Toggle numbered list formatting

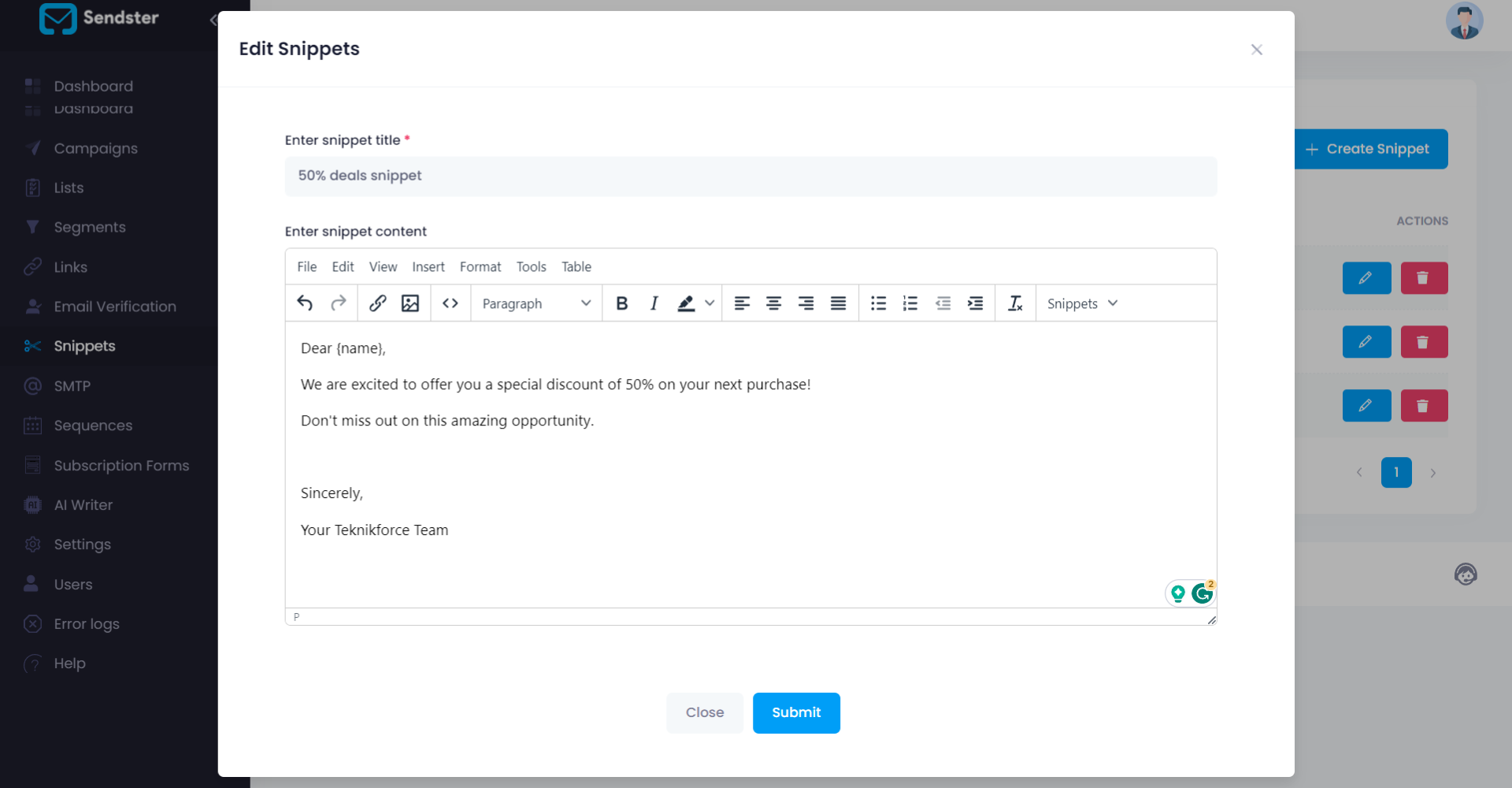(910, 303)
